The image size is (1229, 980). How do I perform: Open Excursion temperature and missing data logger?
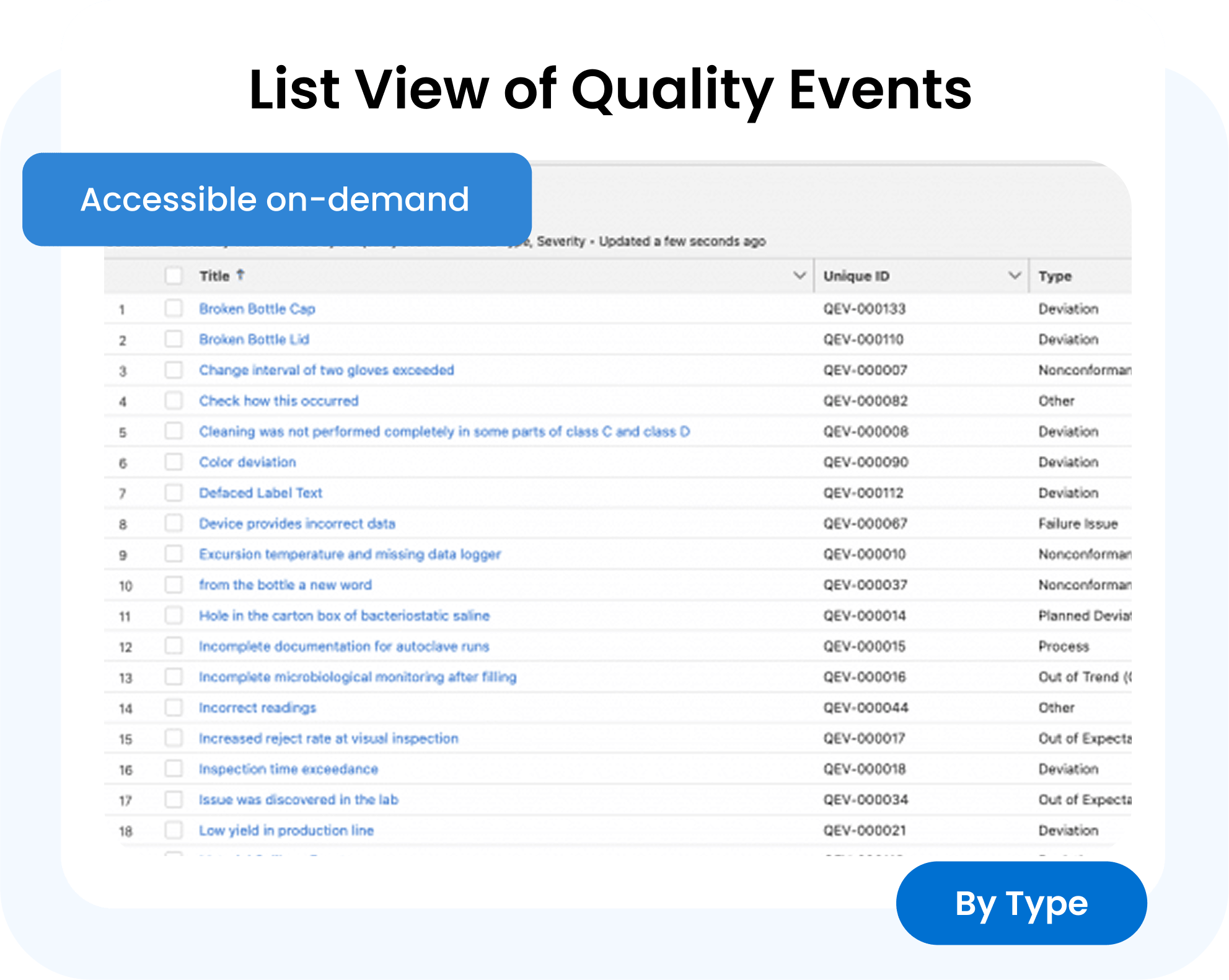coord(350,554)
